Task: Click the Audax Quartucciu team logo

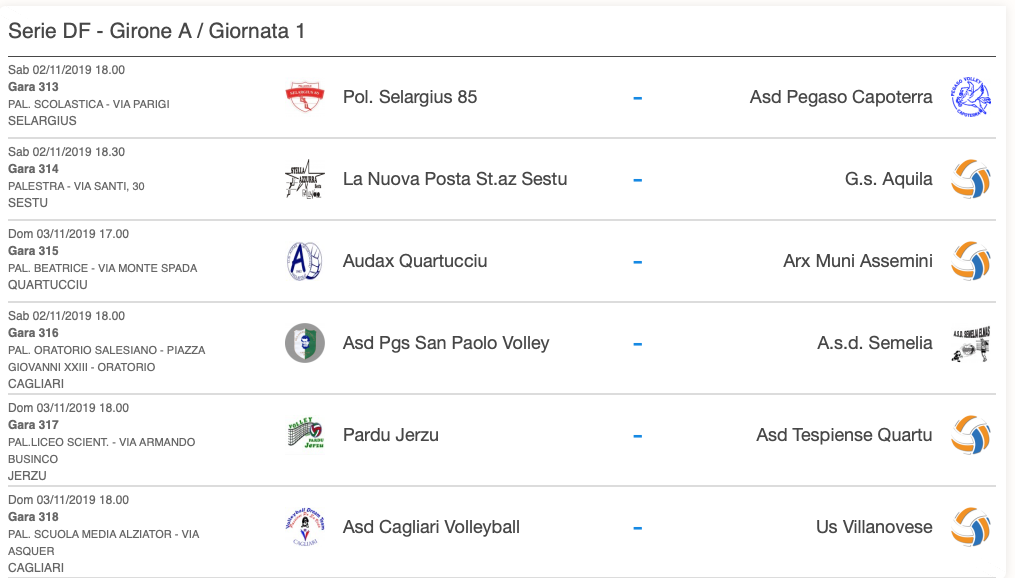Action: coord(305,261)
